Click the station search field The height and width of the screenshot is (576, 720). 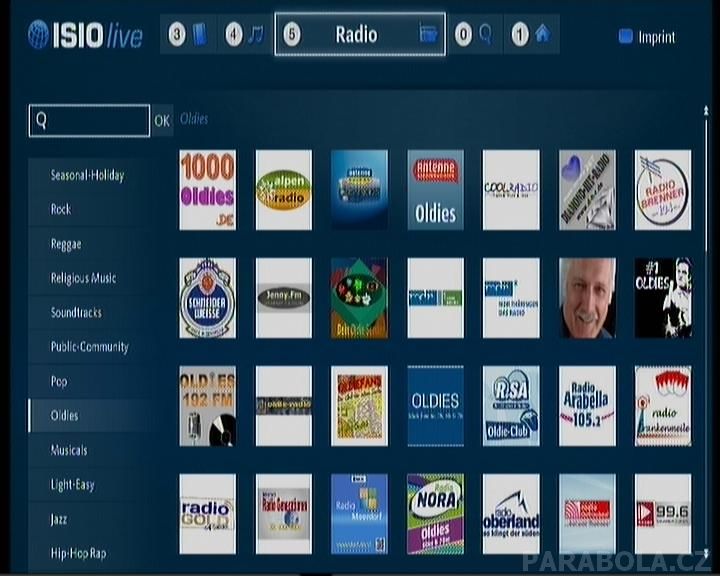click(x=89, y=120)
